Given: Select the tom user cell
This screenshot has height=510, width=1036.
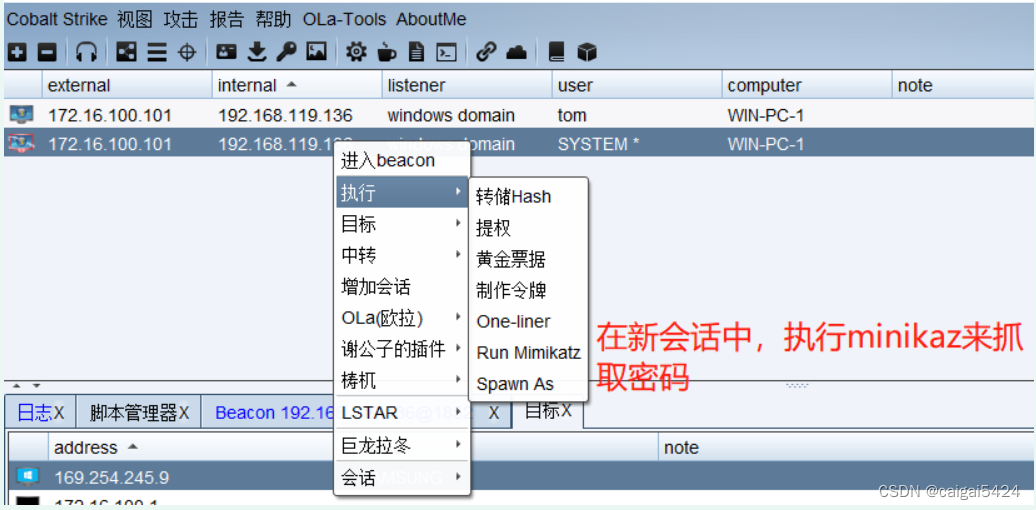Looking at the screenshot, I should click(x=572, y=116).
